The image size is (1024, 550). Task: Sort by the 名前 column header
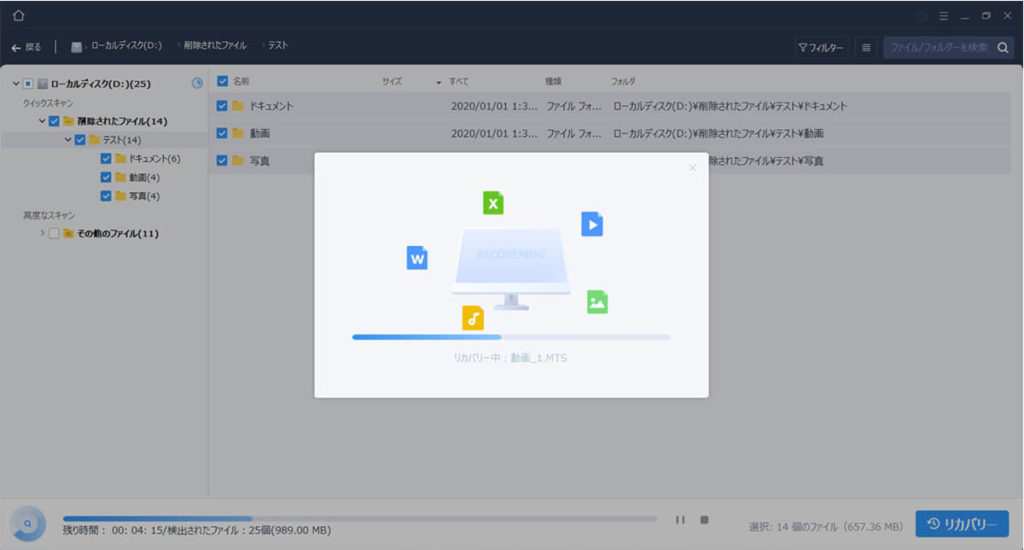(x=241, y=82)
